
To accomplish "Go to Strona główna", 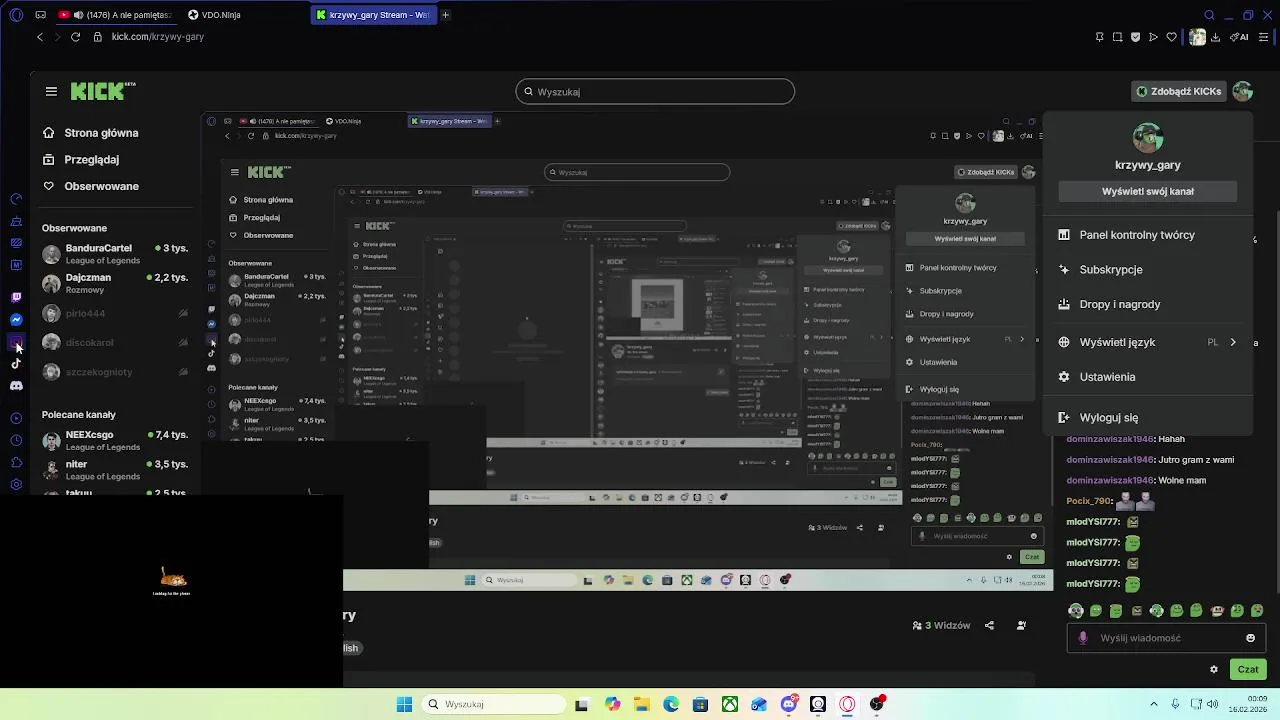I will [90, 133].
